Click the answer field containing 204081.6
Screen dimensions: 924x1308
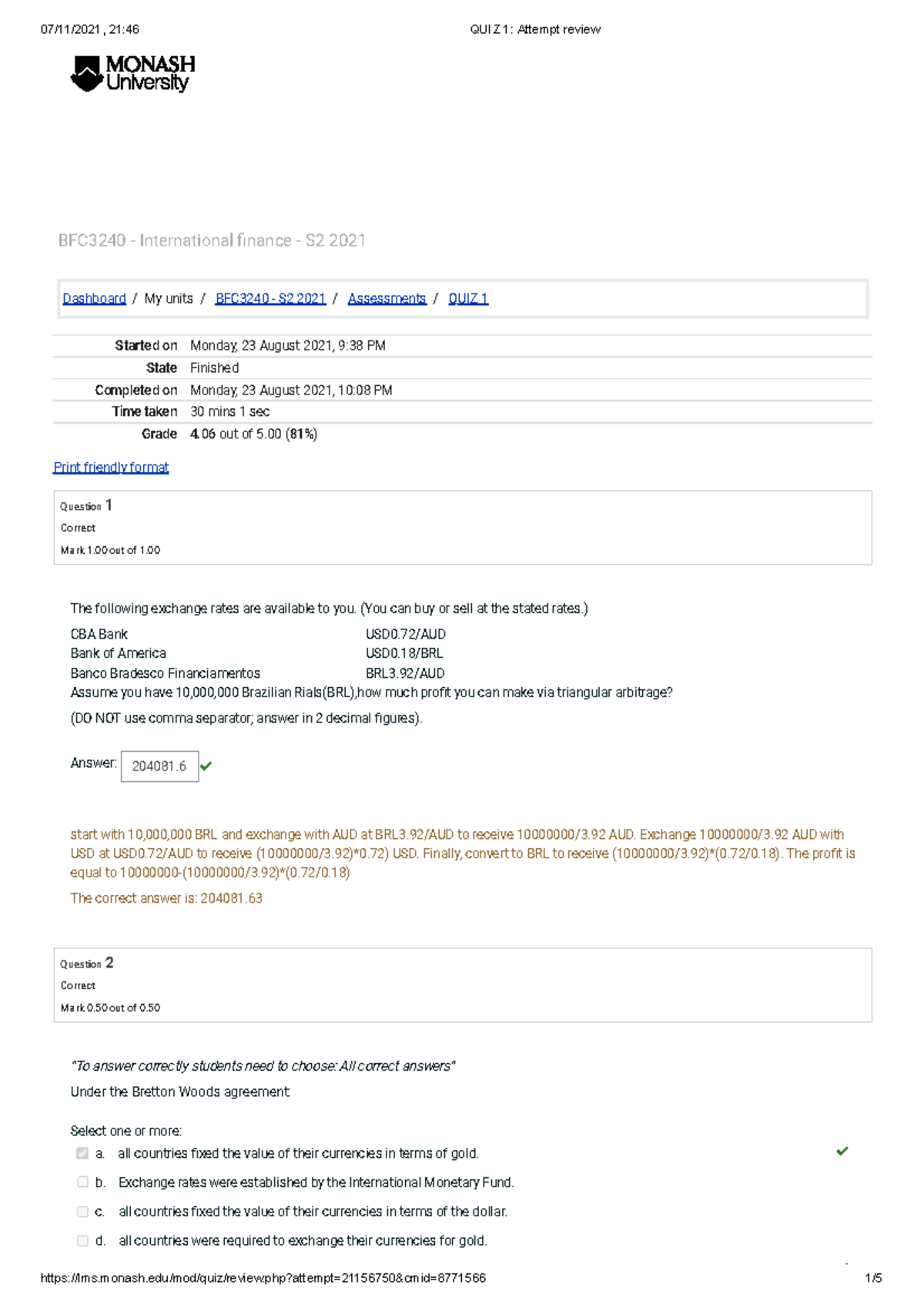[x=159, y=766]
